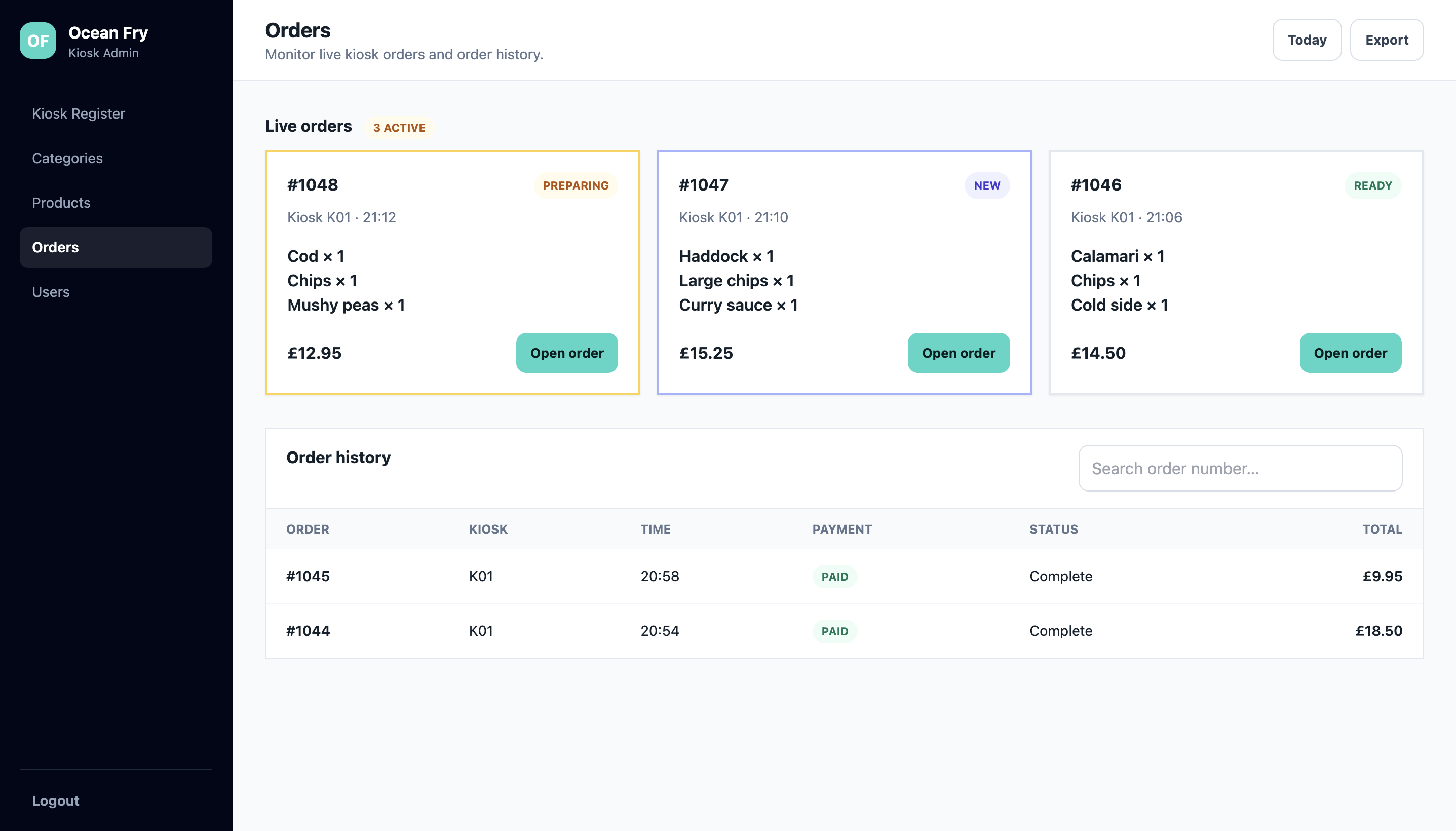Click the READY badge on order #1046
The image size is (1456, 831).
(1373, 185)
